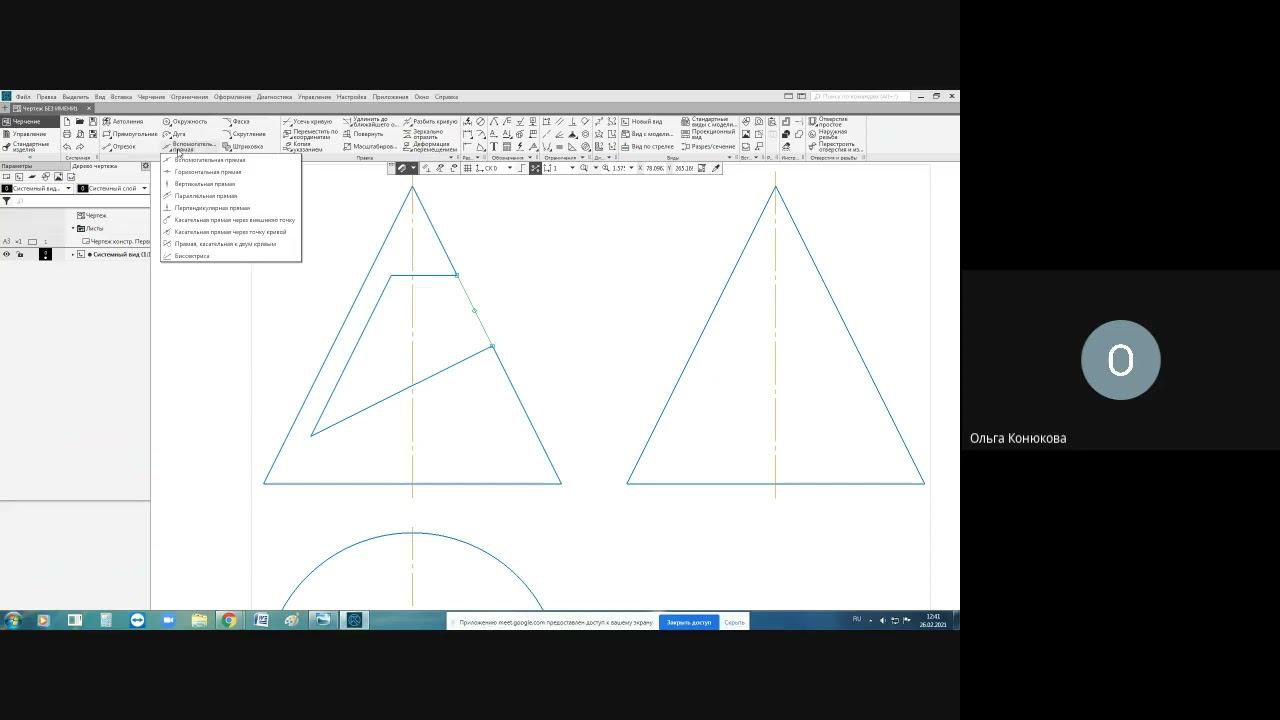Toggle grid display in view toolbar
This screenshot has width=1280, height=720.
point(468,168)
